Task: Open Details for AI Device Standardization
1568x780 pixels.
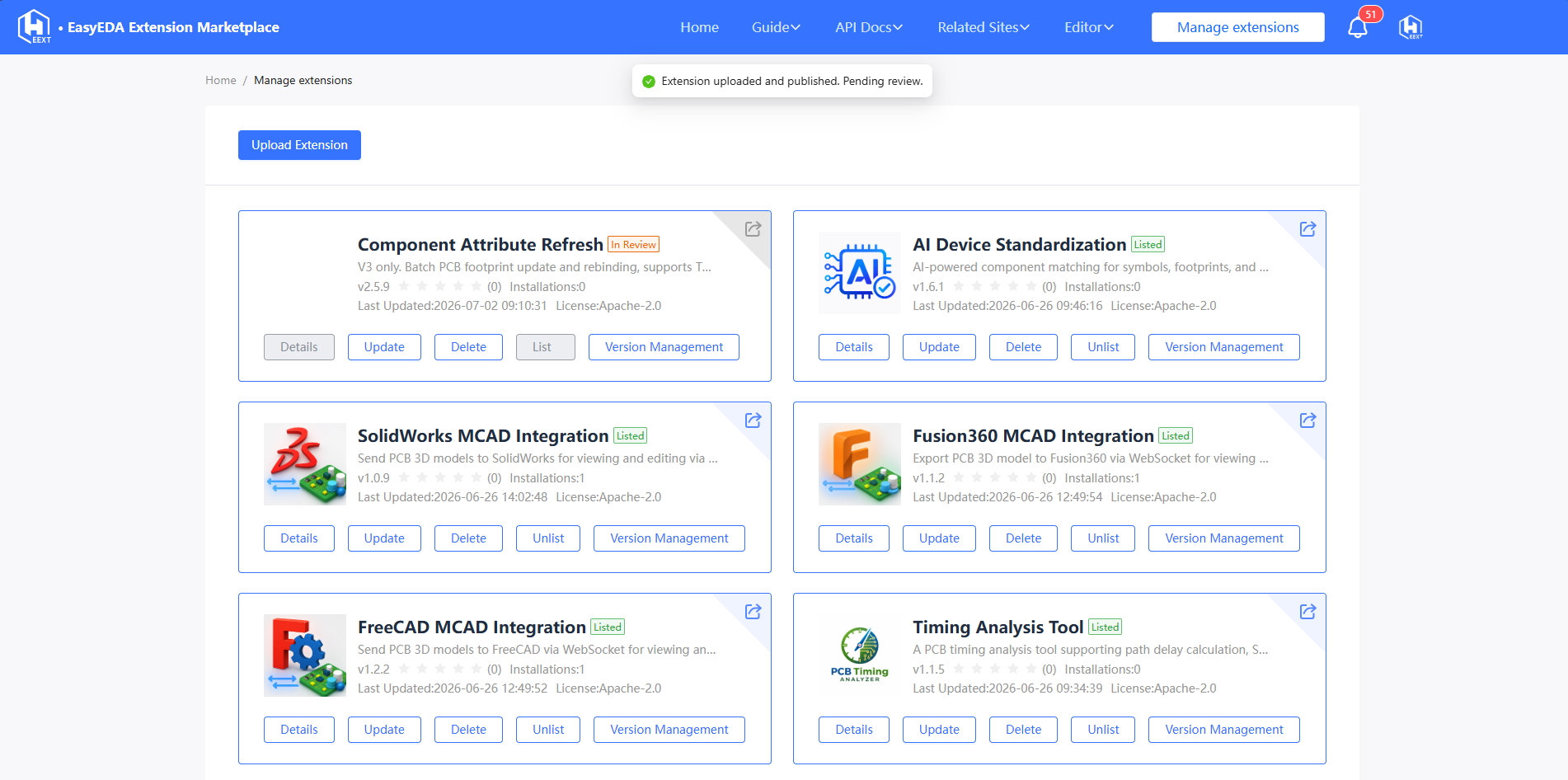Action: pyautogui.click(x=854, y=347)
